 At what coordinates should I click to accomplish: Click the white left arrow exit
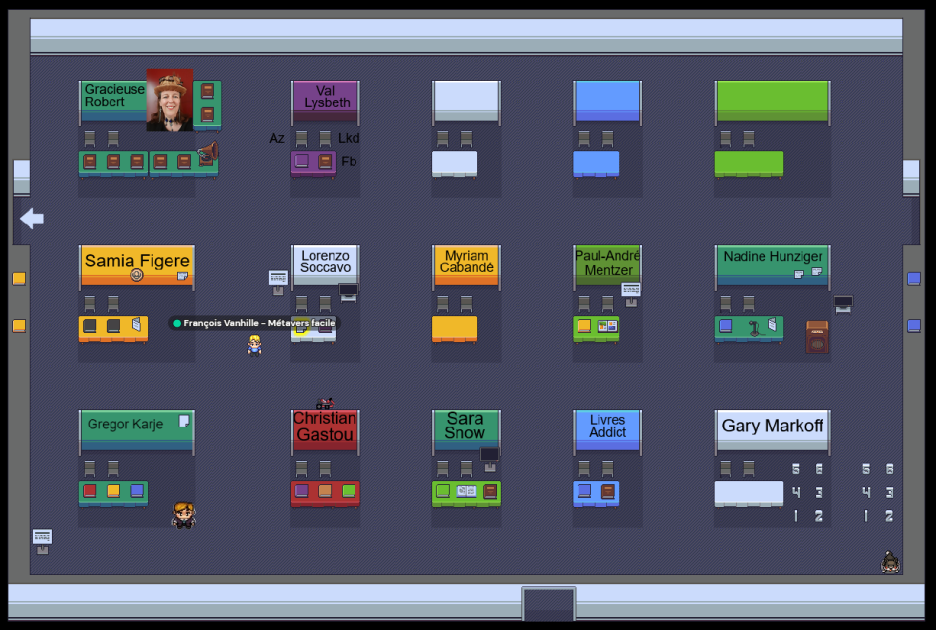point(32,219)
